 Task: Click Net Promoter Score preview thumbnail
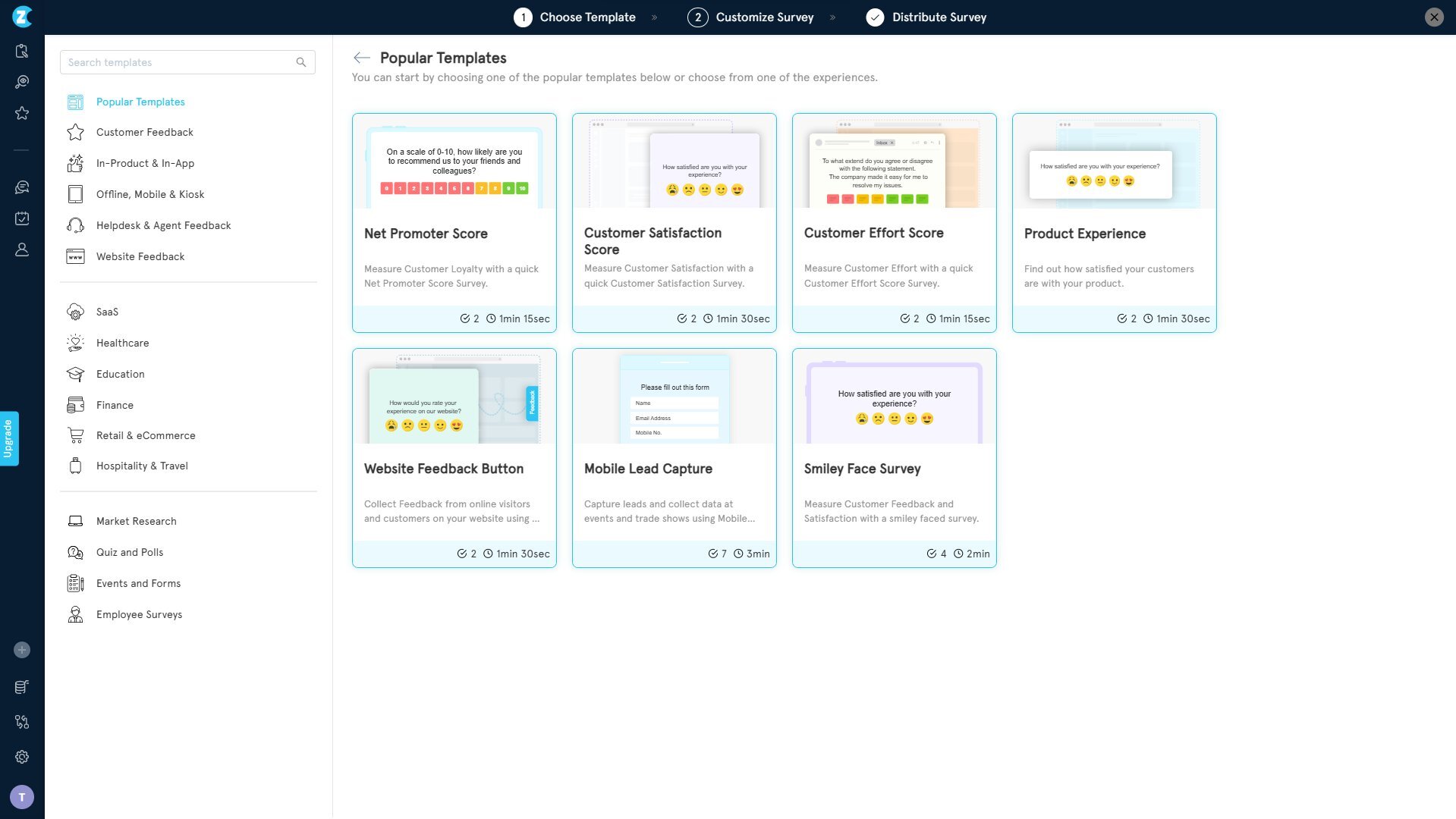point(454,162)
